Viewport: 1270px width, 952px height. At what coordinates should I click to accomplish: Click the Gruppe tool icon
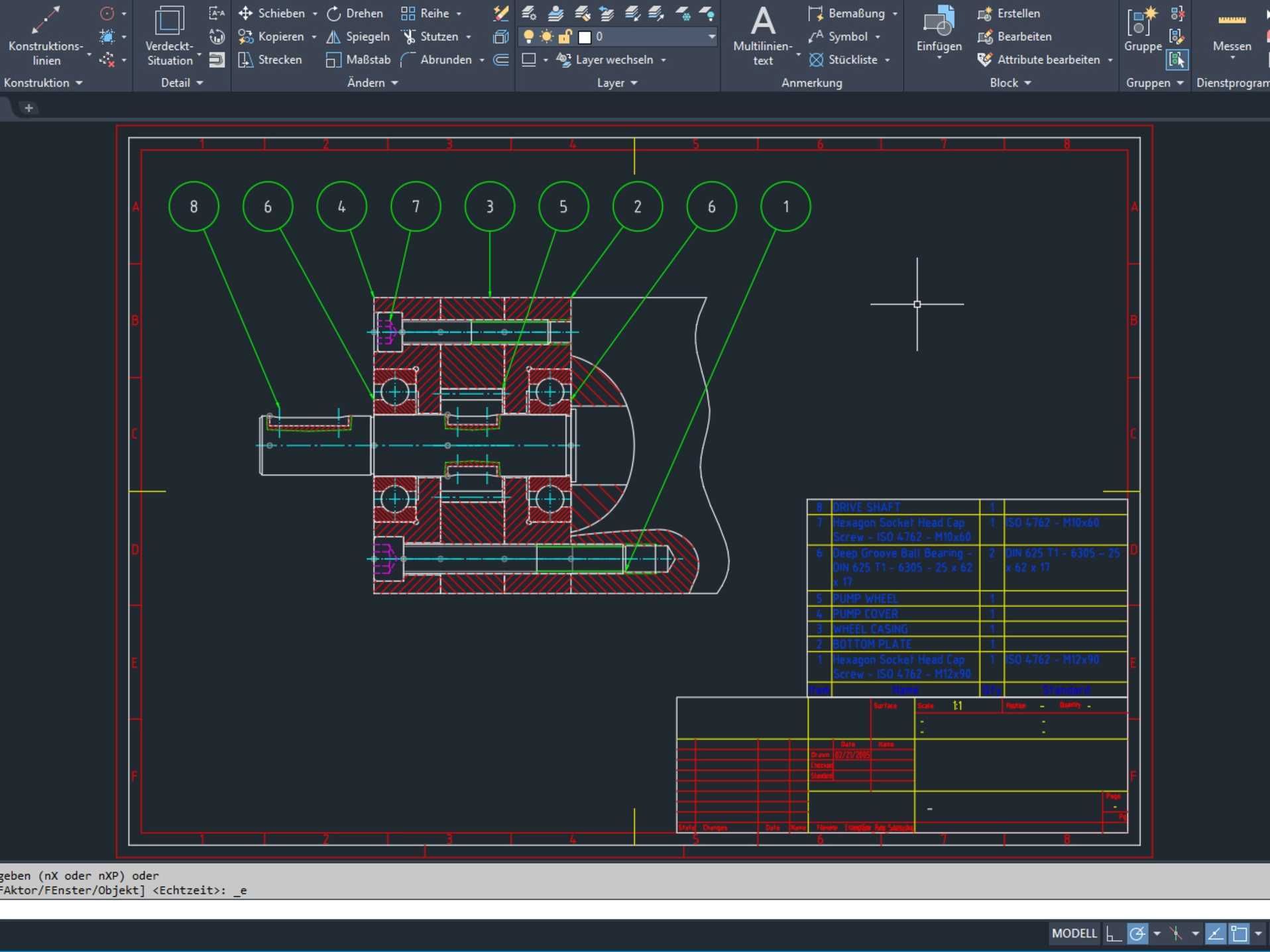[x=1143, y=30]
